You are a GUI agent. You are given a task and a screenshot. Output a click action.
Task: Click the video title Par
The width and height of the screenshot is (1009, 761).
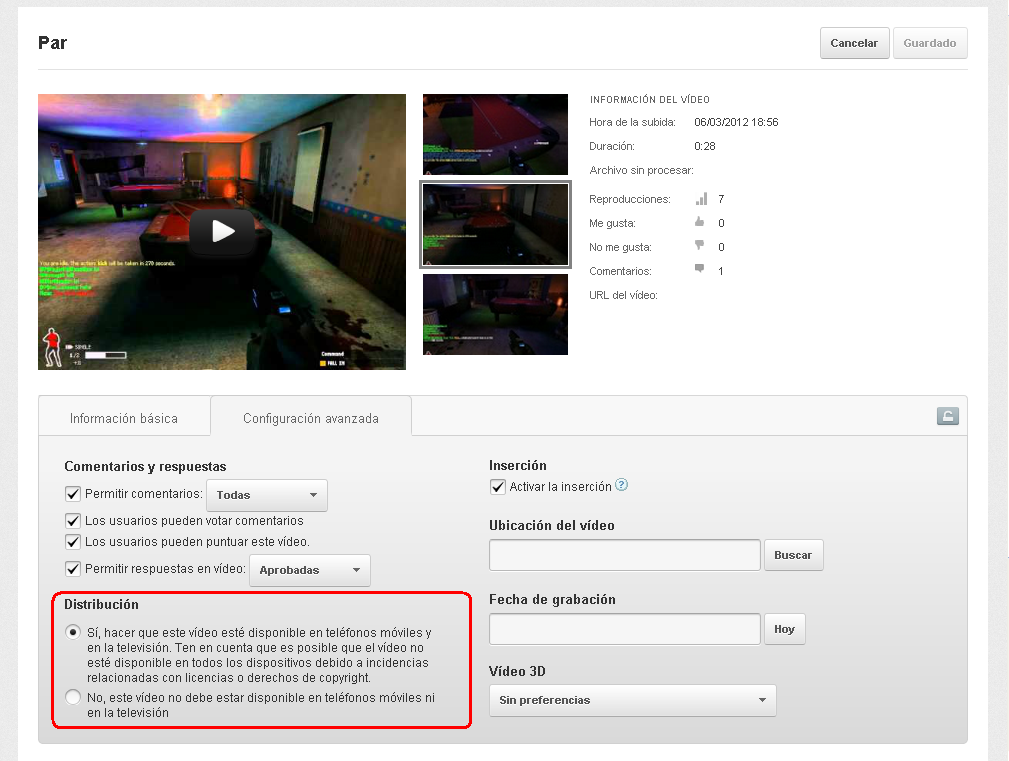click(x=53, y=43)
